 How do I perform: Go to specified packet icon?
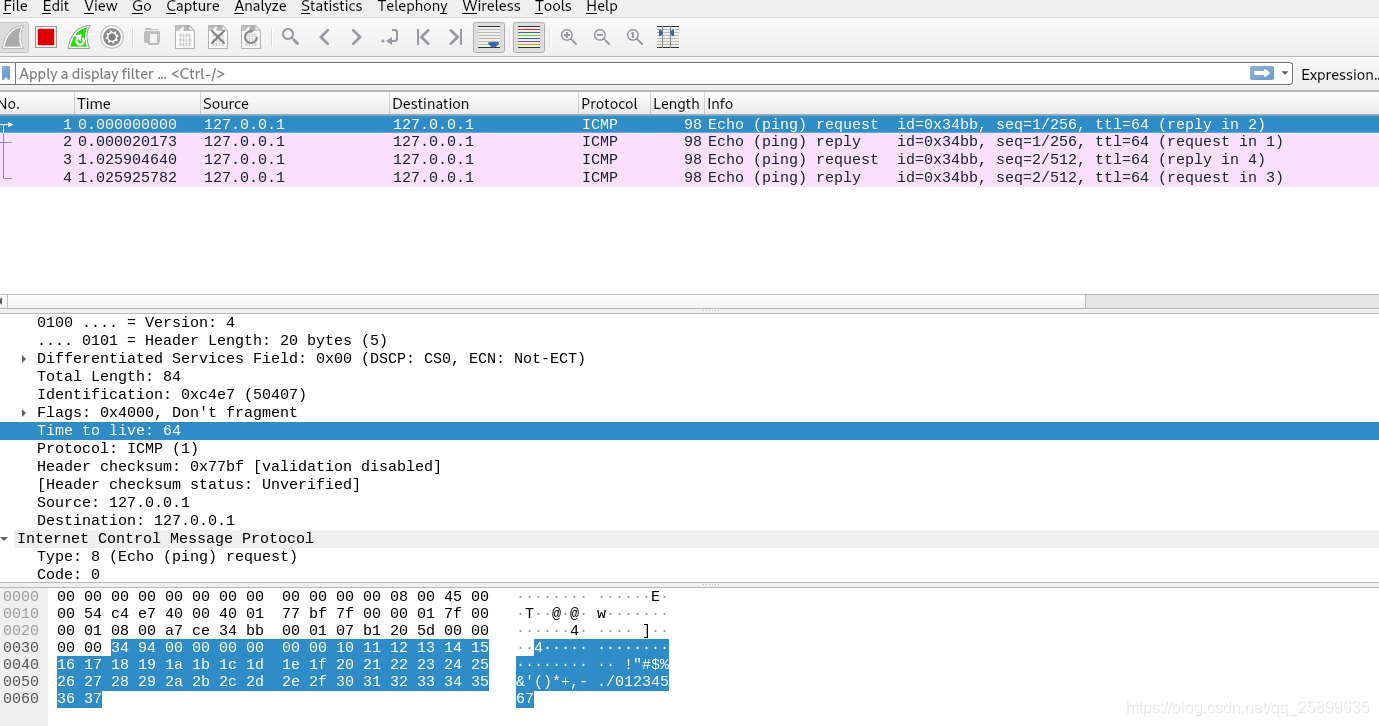(x=390, y=37)
